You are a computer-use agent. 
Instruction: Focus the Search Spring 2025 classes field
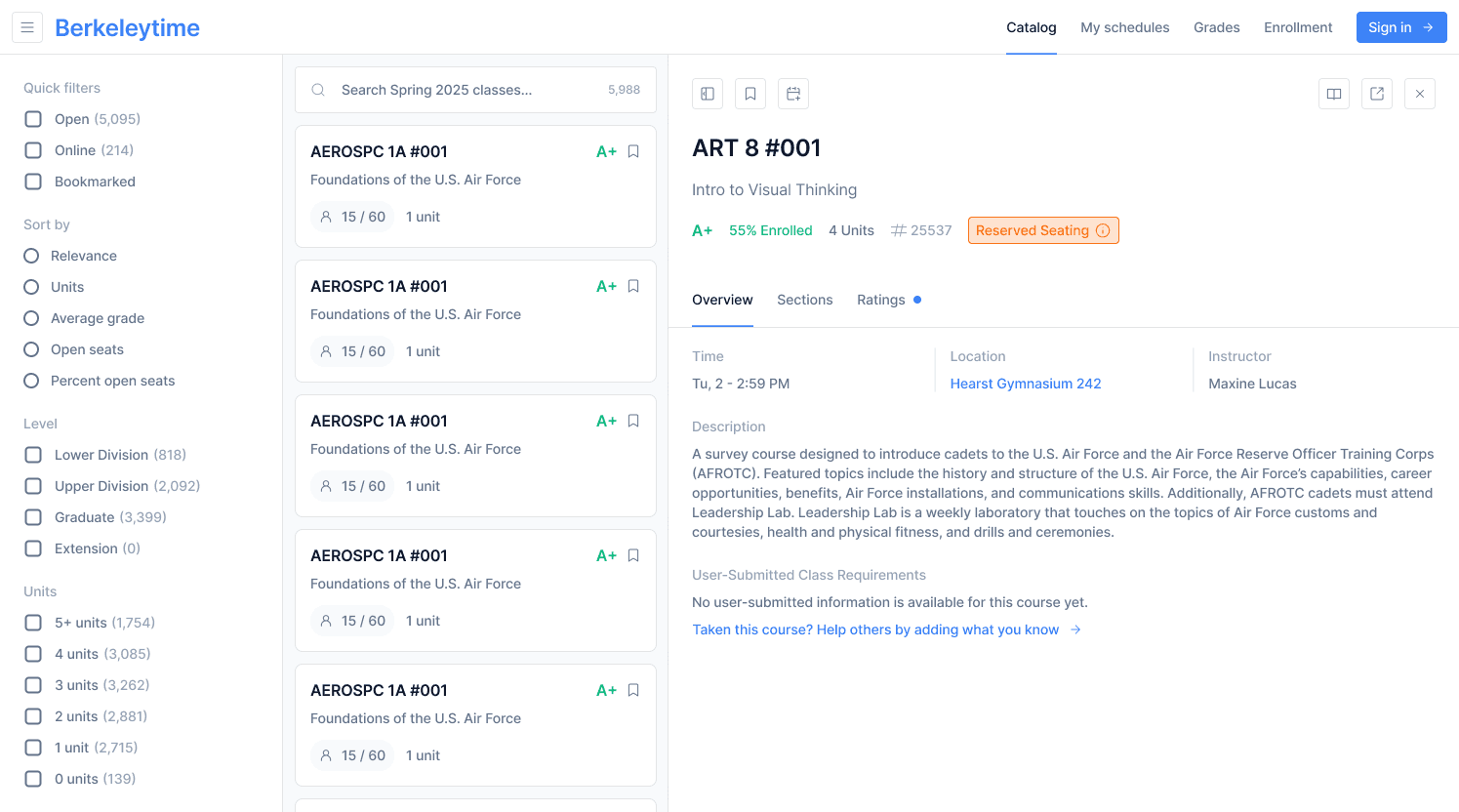pos(475,90)
